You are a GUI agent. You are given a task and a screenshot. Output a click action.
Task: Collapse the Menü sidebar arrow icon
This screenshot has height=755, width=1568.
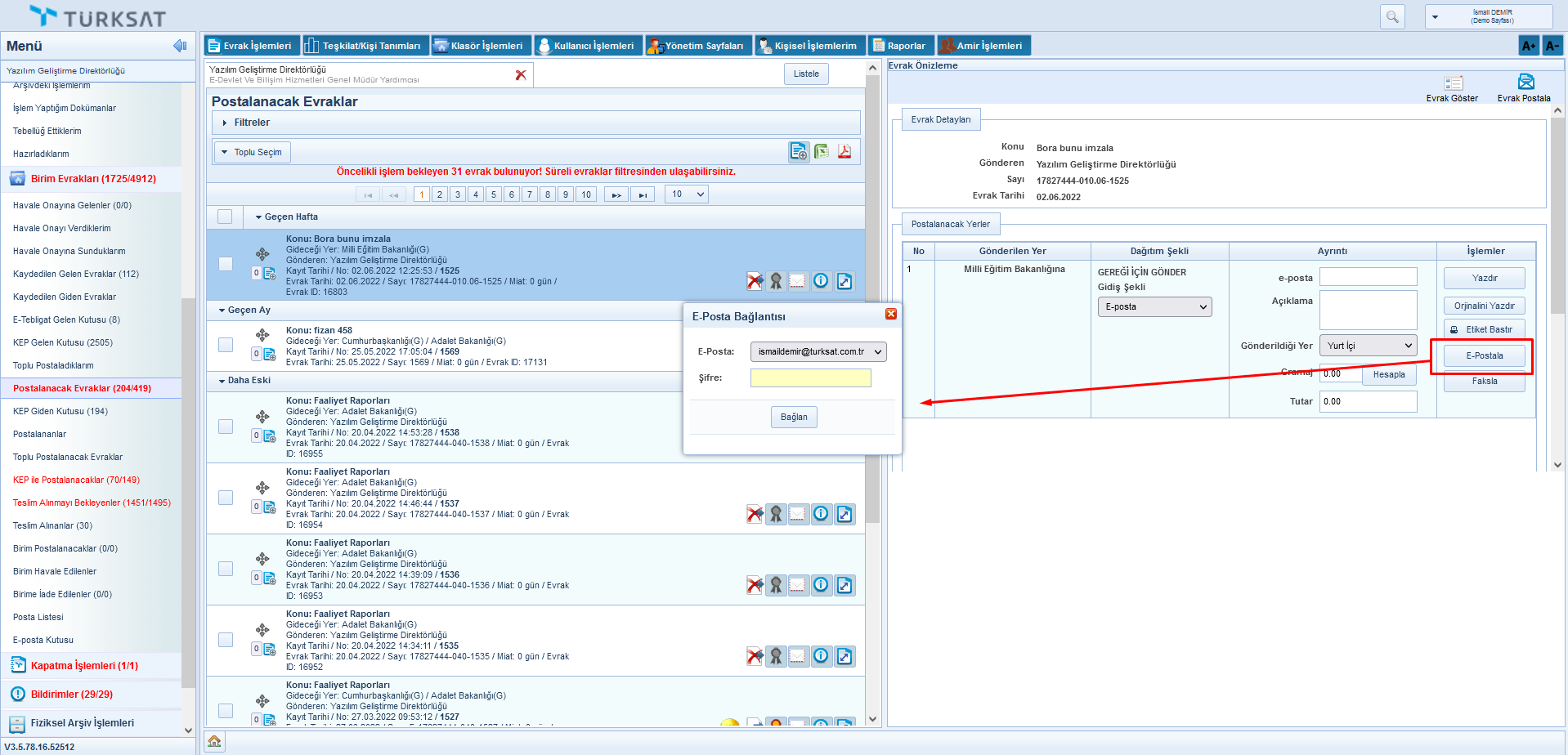[180, 46]
